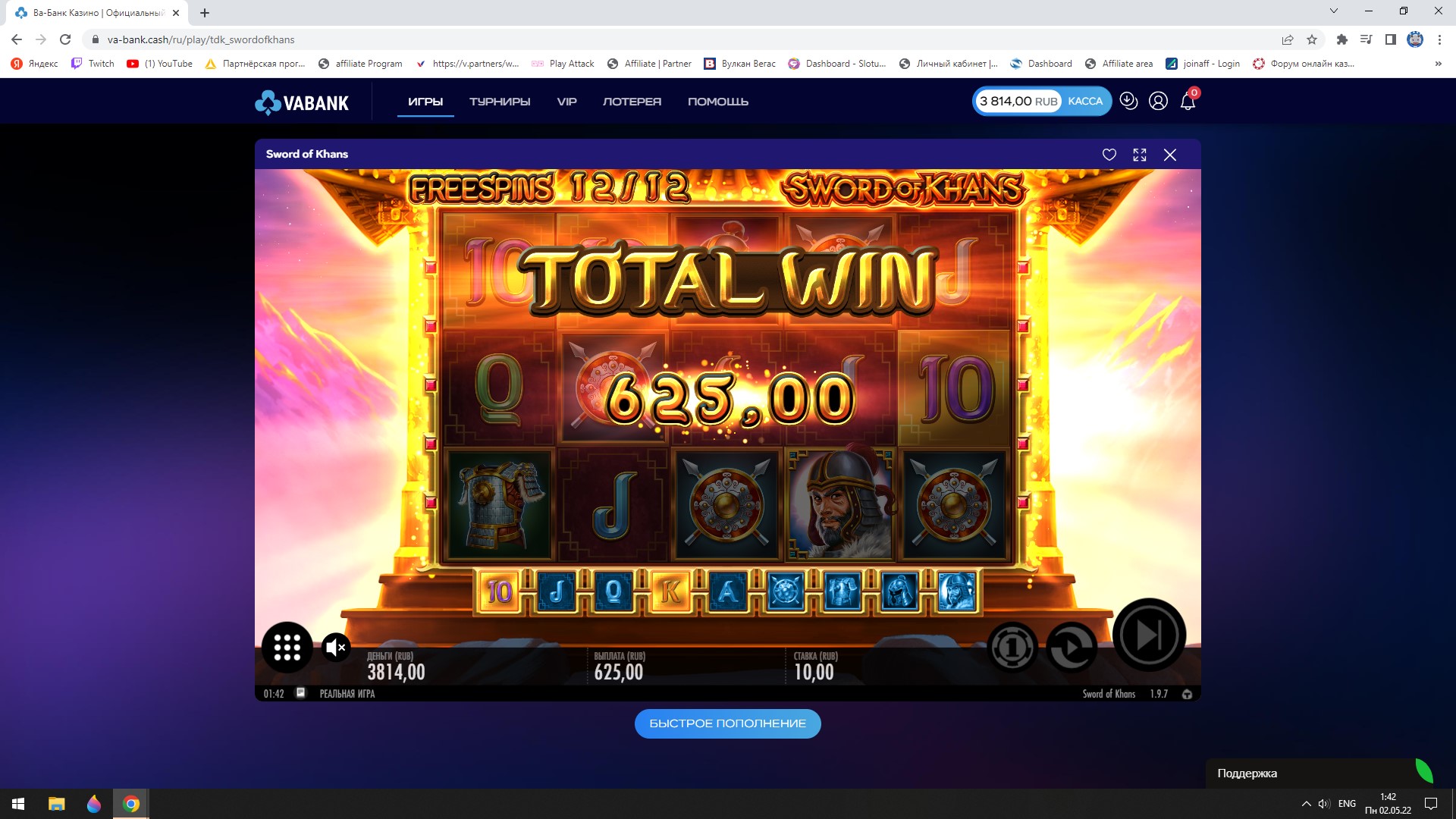
Task: Click the VABANK logo
Action: click(302, 102)
